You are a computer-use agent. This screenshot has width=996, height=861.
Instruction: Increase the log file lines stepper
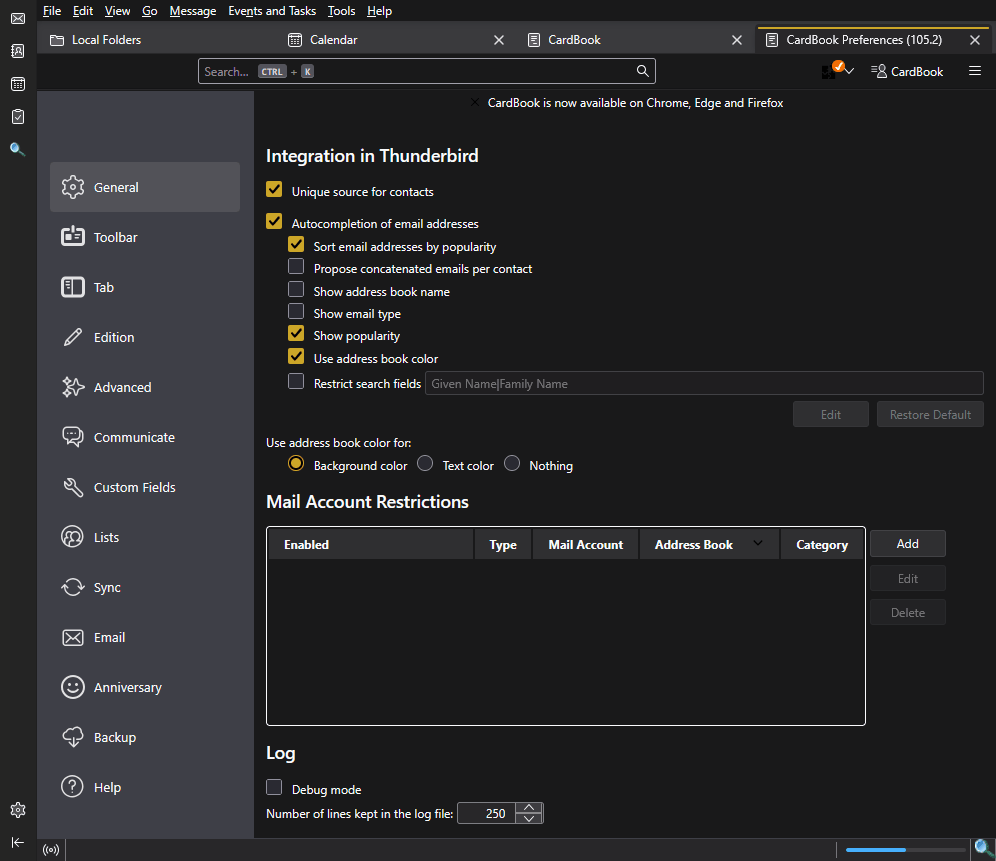(x=529, y=808)
